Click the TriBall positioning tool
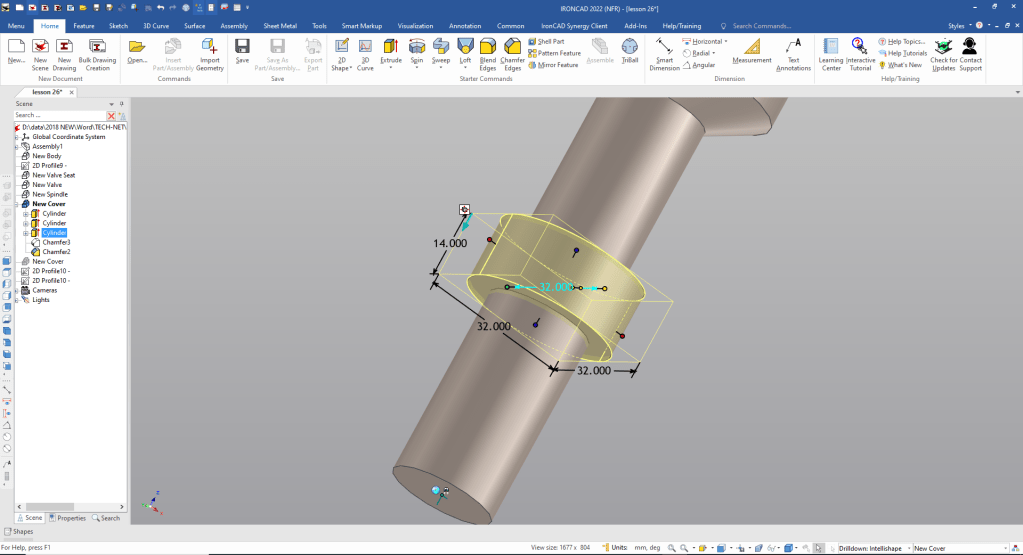This screenshot has height=555, width=1023. (630, 51)
